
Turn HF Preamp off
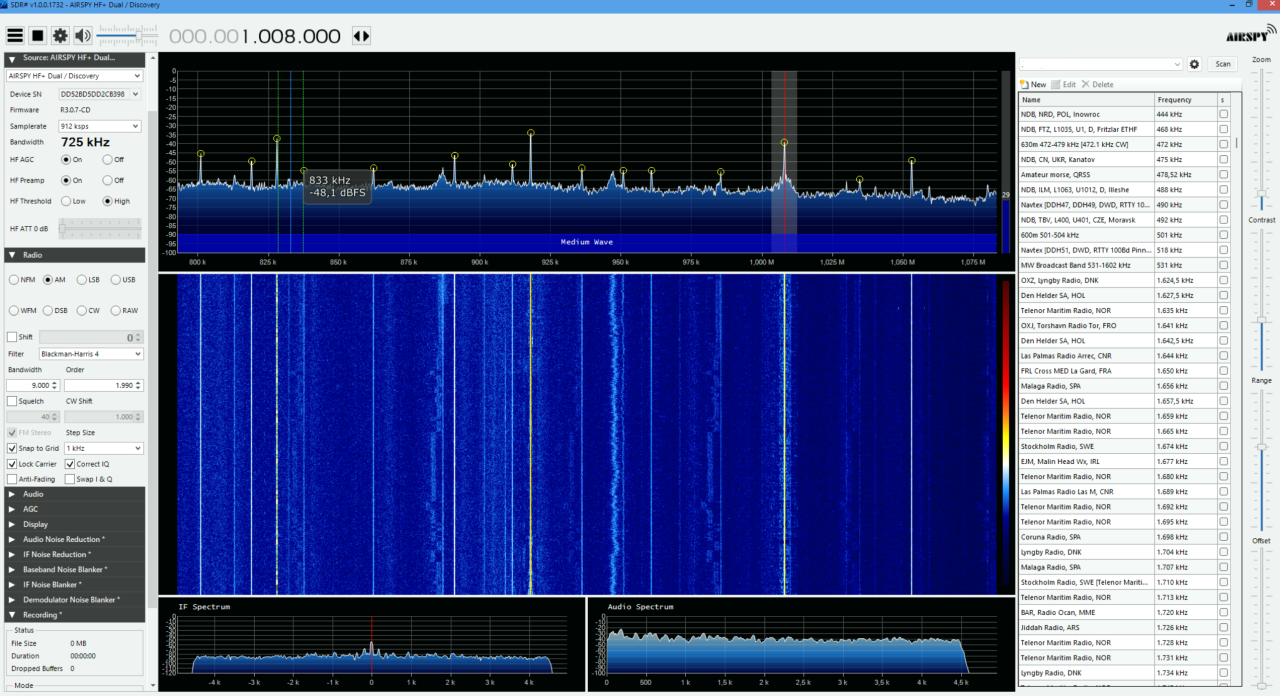[x=106, y=180]
